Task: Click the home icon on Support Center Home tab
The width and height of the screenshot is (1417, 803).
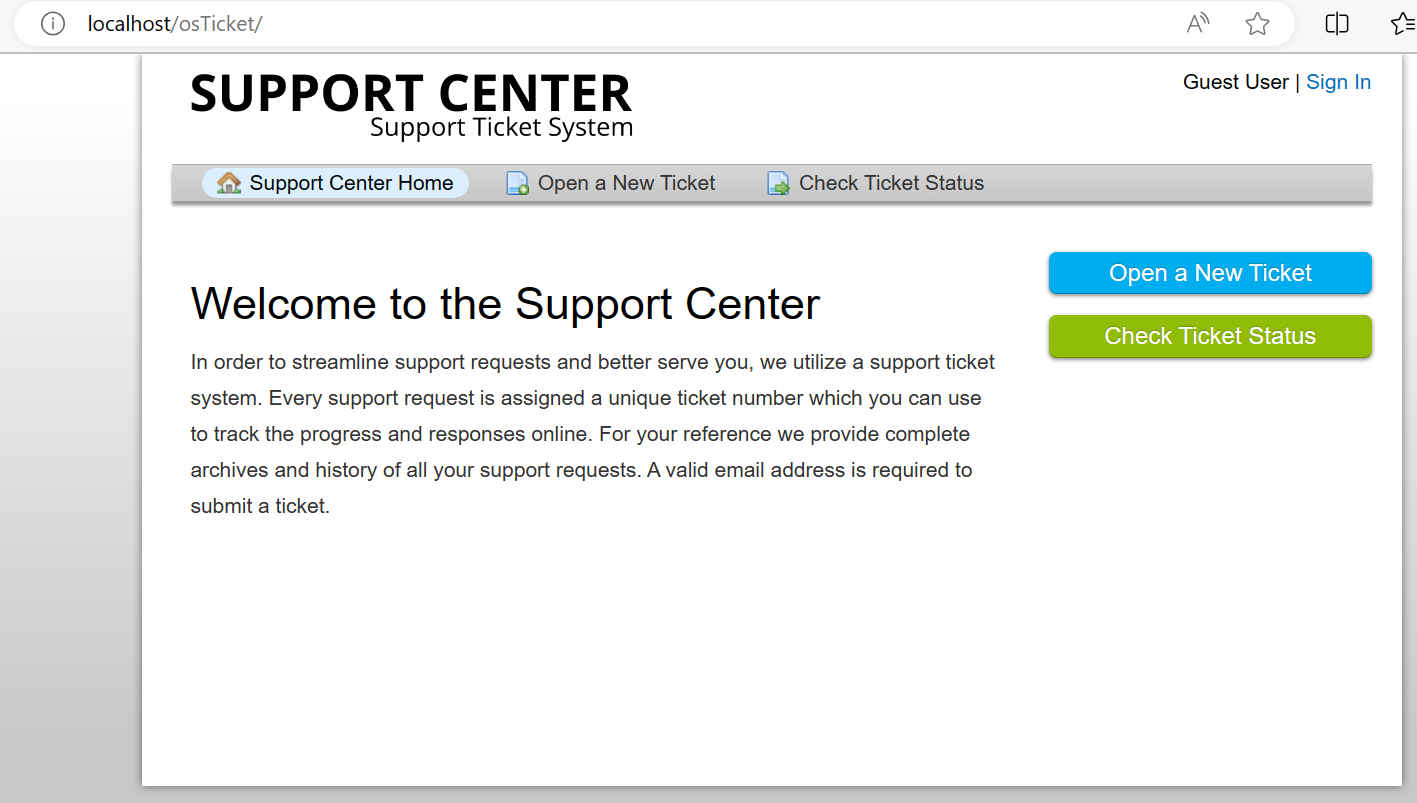Action: [x=228, y=183]
